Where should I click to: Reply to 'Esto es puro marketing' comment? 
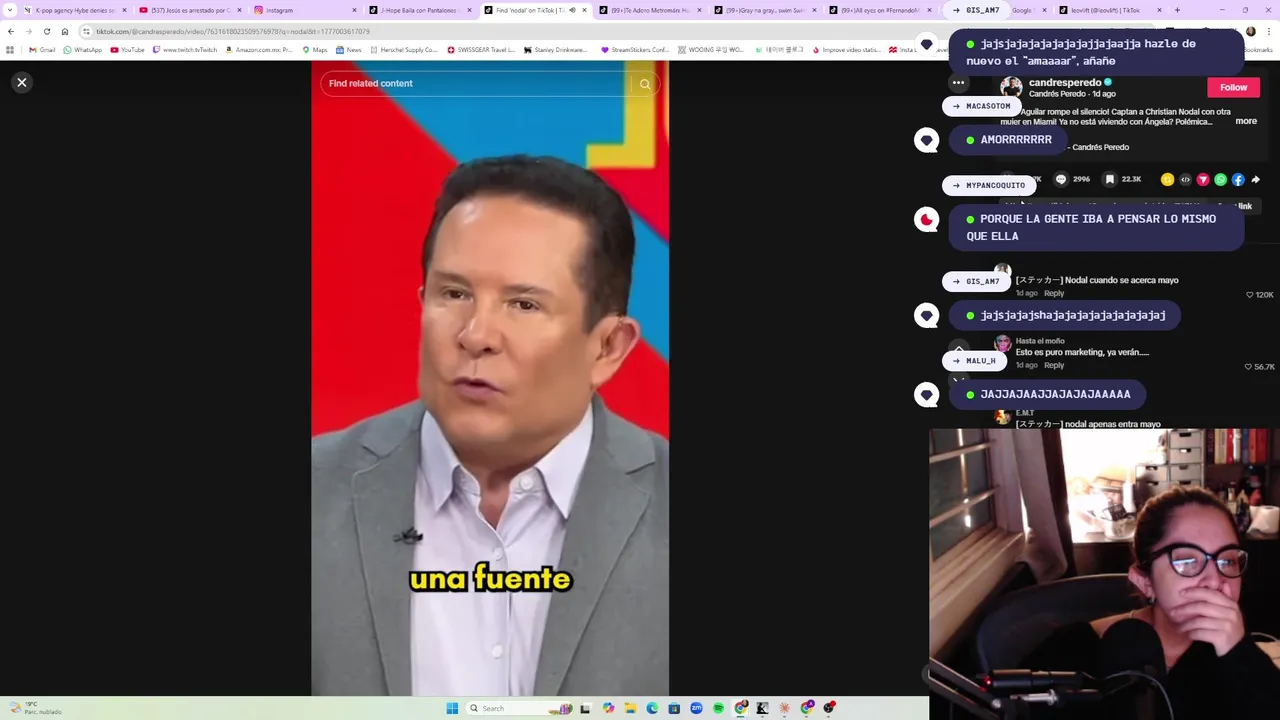(1054, 366)
